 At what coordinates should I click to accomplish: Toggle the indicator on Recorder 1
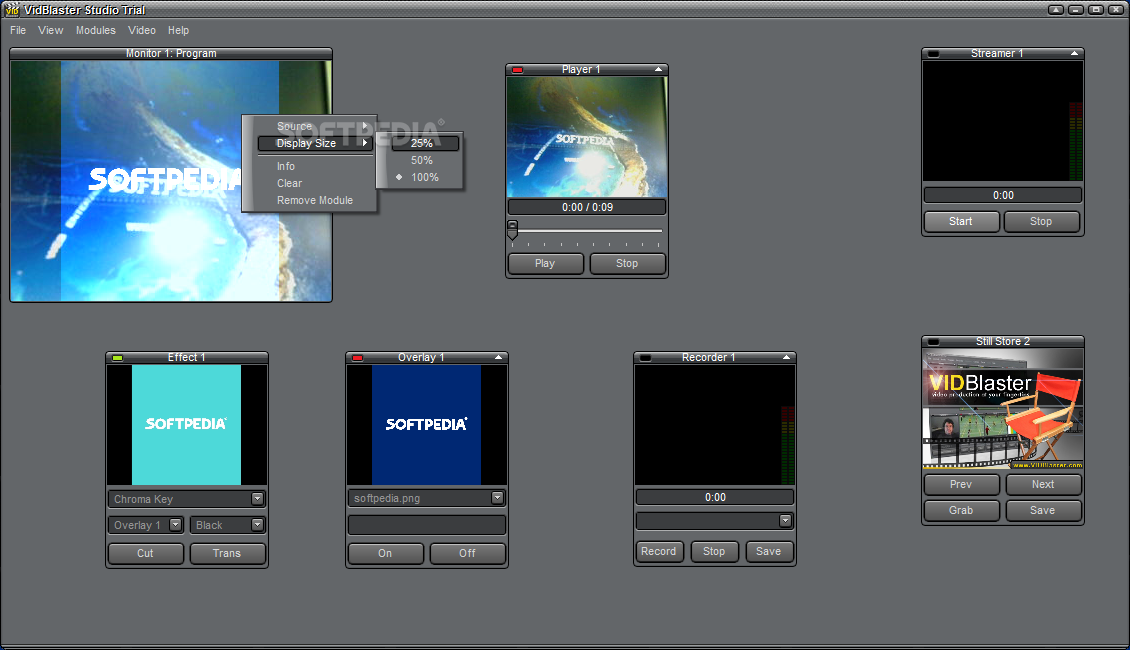point(646,357)
